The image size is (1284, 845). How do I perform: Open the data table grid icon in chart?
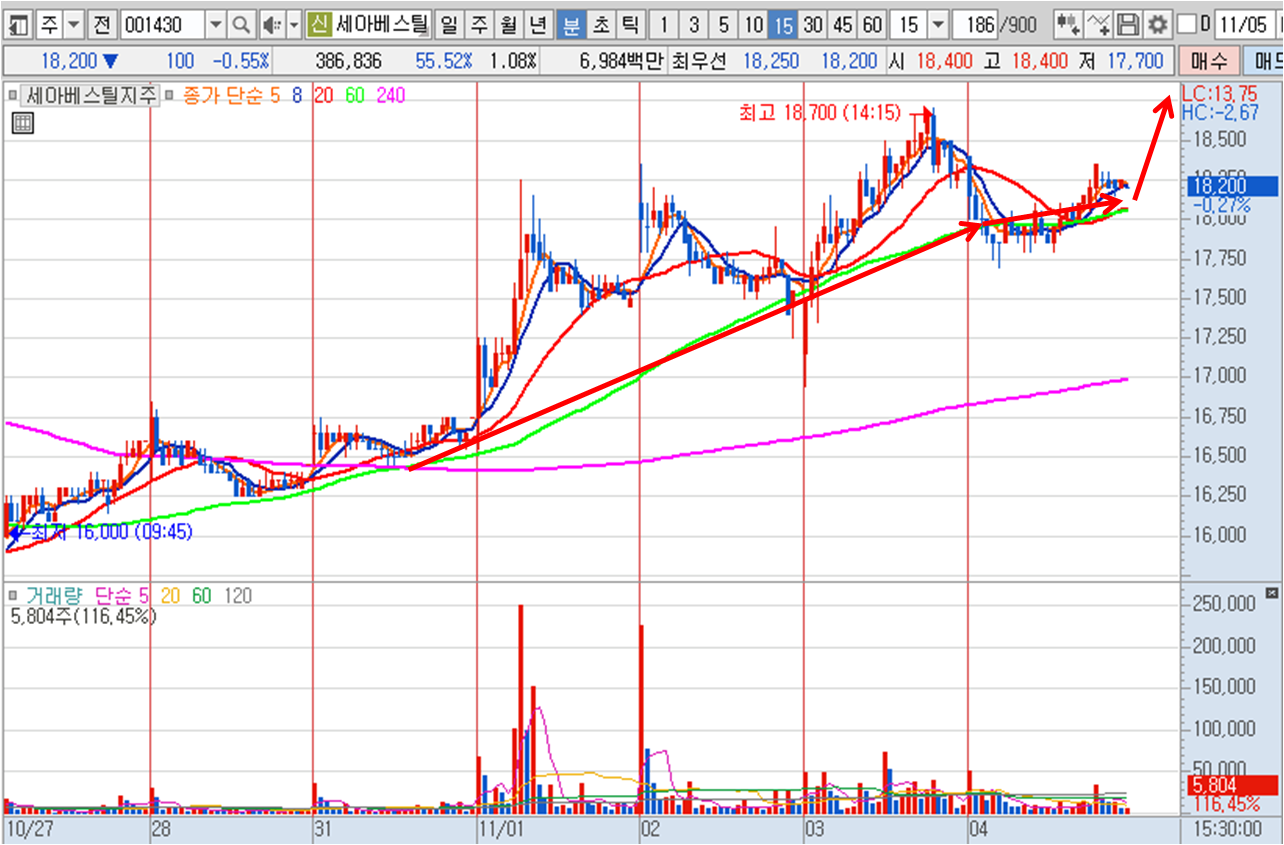click(22, 123)
